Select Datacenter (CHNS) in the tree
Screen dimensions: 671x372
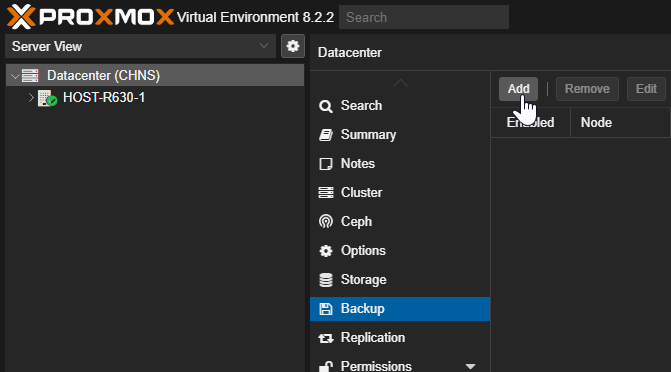point(155,75)
